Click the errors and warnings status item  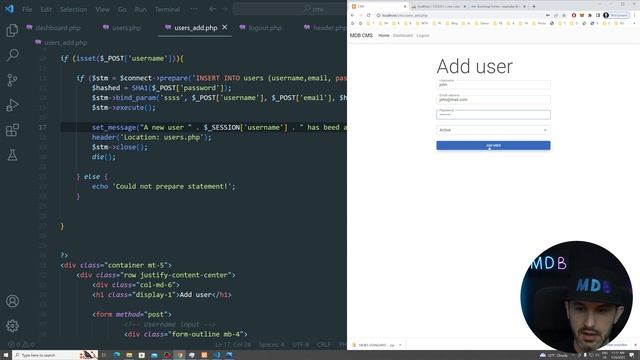pos(21,344)
